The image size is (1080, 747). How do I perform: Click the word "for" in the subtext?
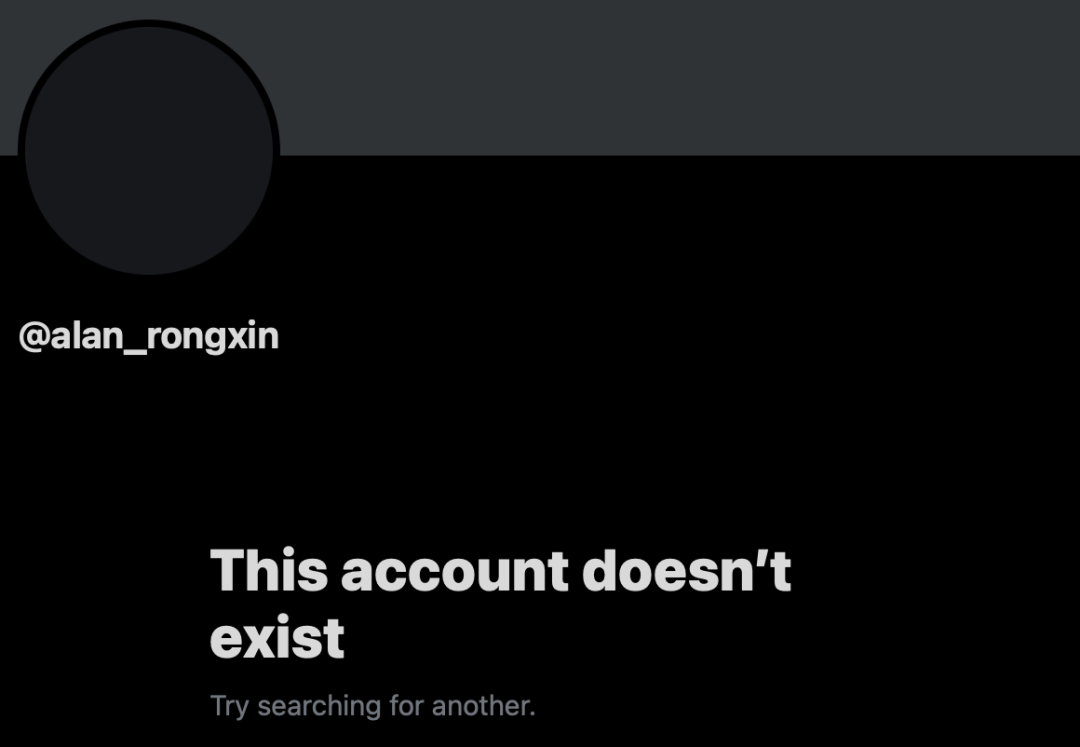point(406,705)
